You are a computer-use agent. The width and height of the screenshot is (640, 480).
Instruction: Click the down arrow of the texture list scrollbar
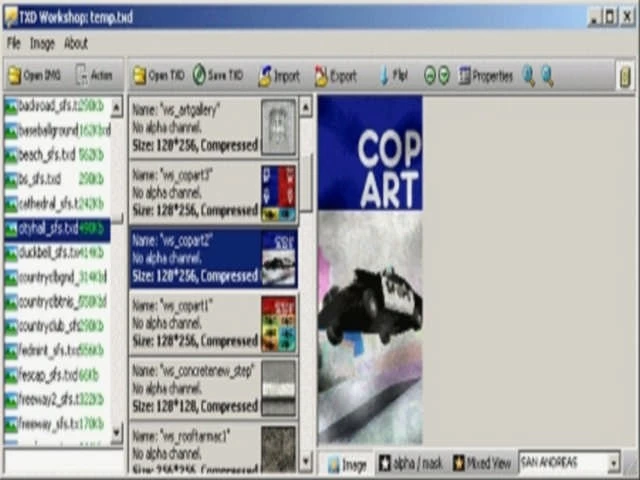click(306, 462)
